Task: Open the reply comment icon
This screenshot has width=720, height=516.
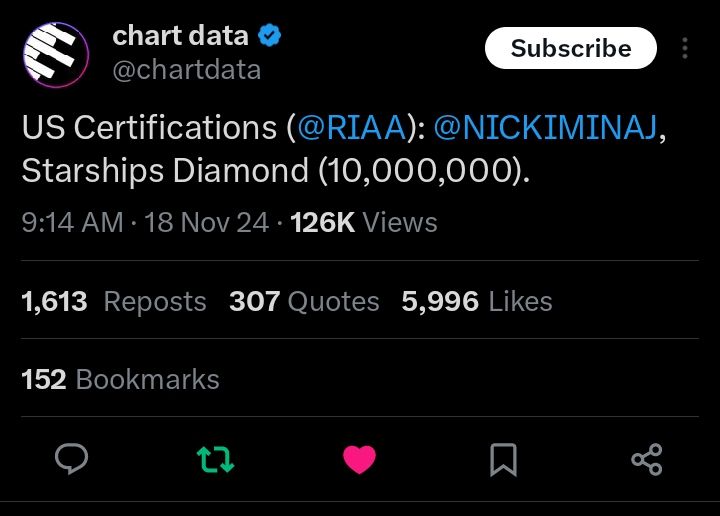Action: pyautogui.click(x=71, y=459)
